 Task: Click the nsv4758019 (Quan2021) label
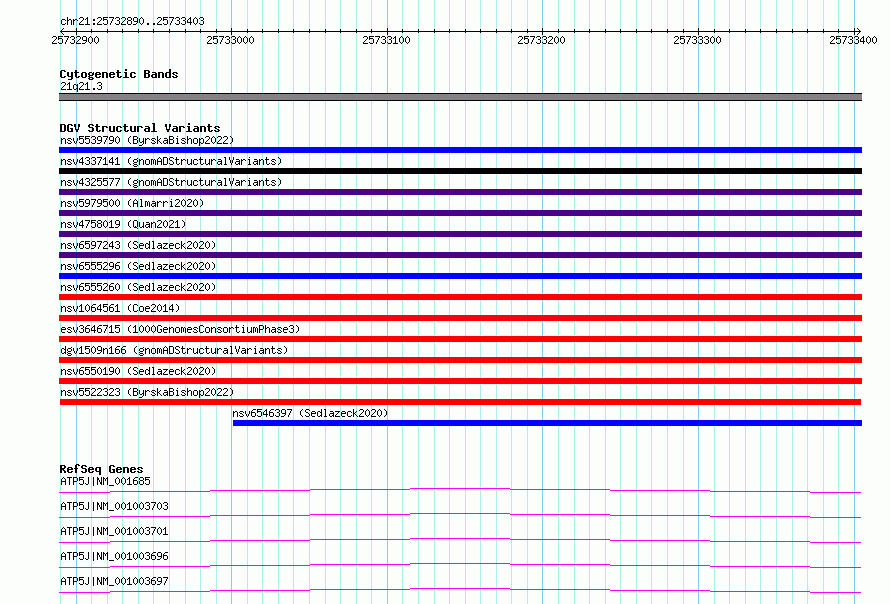[x=123, y=224]
